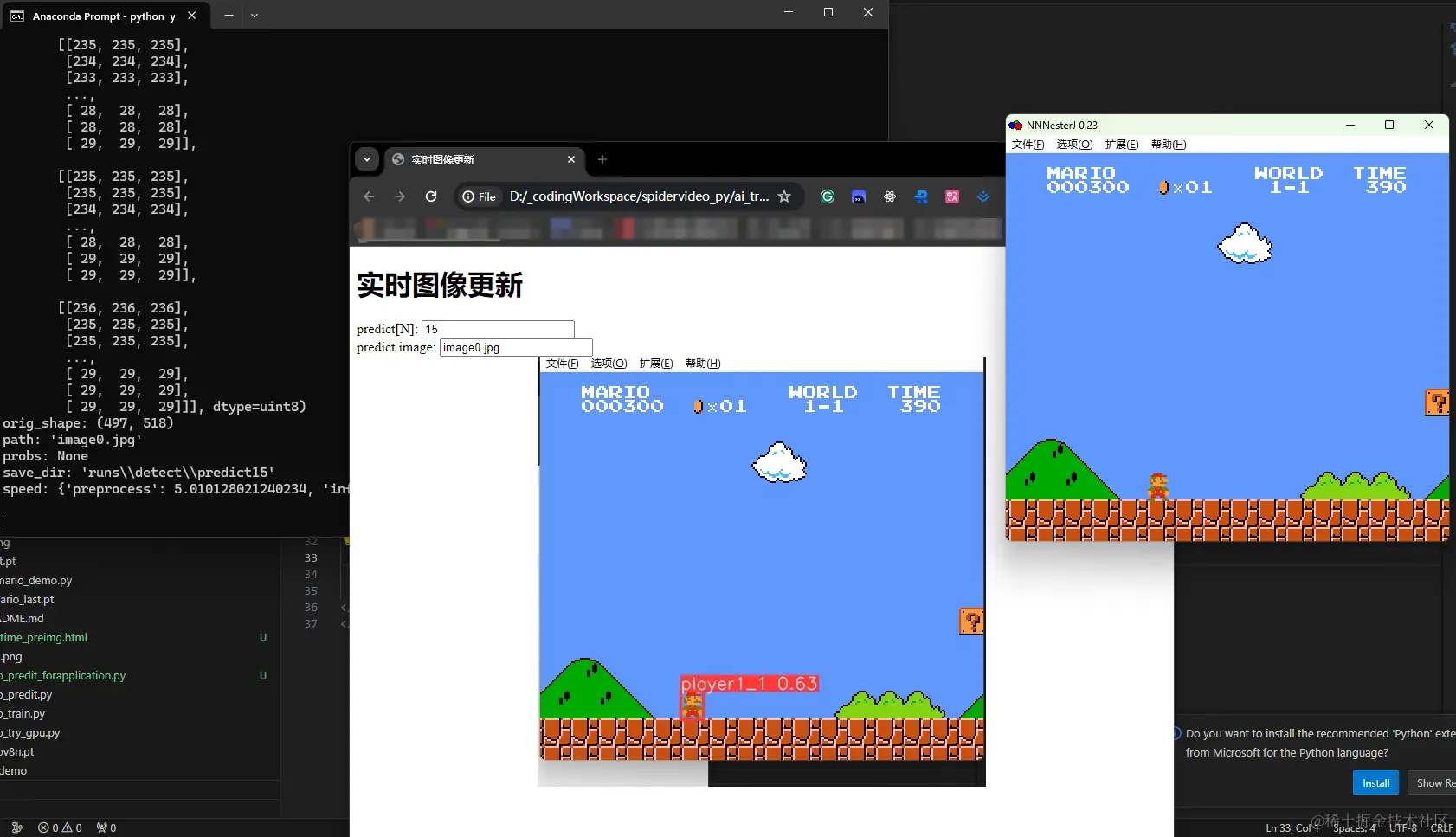The width and height of the screenshot is (1456, 837).
Task: Open 选项(O) menu in NNNesterJ window
Action: click(1075, 145)
